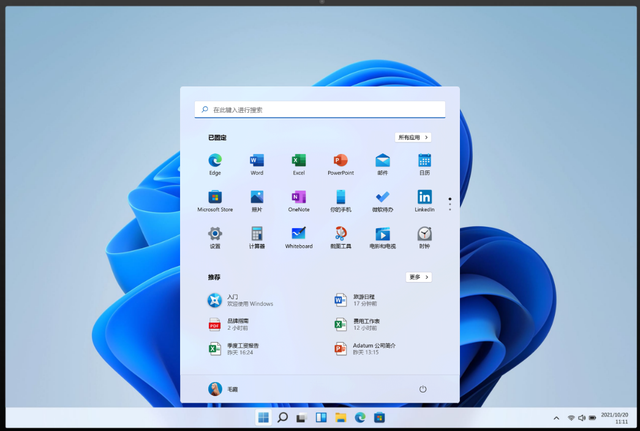Click the volume speaker tray icon

582,418
